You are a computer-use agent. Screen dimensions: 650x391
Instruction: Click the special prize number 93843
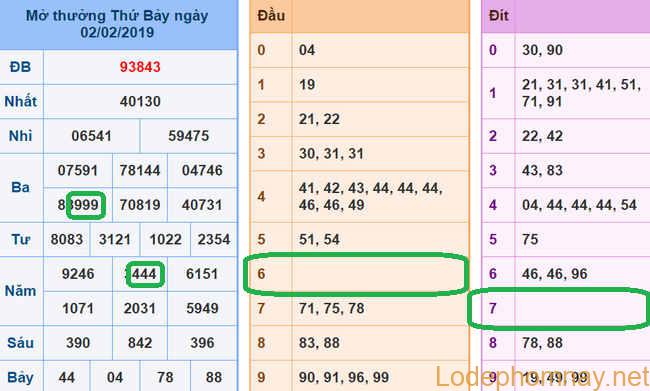tap(140, 67)
